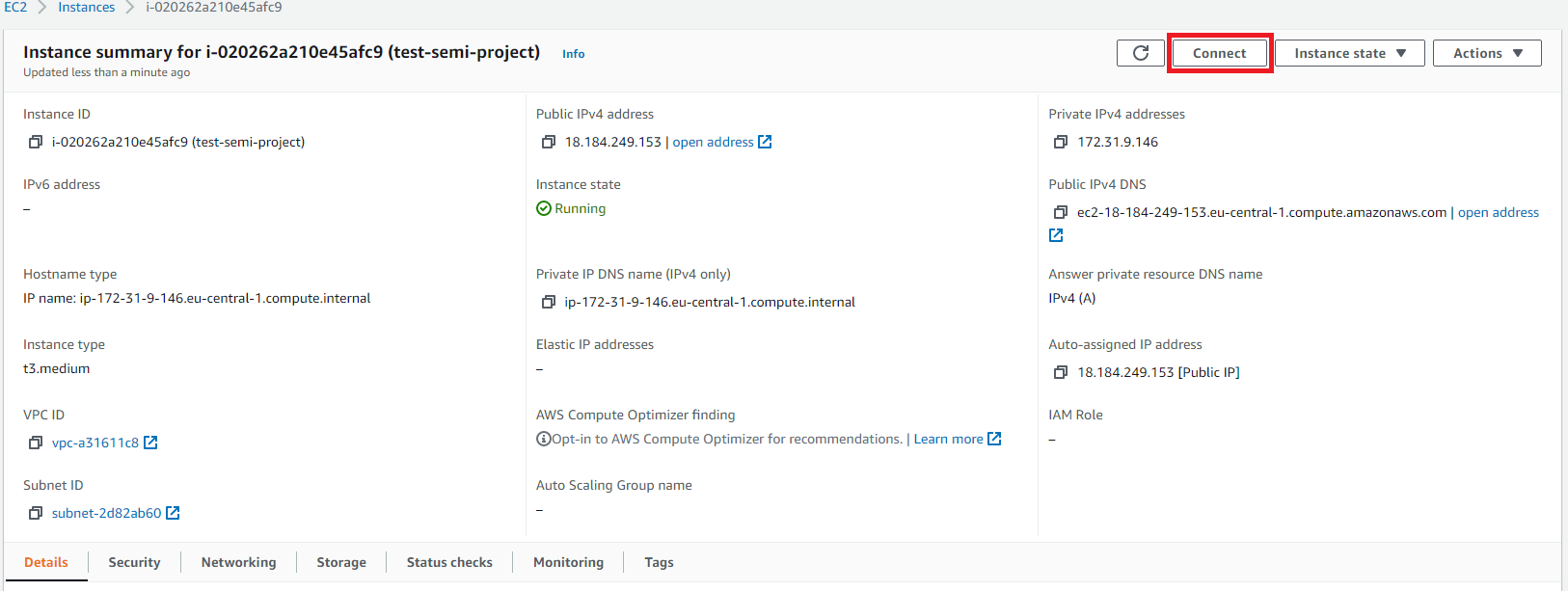Click Learn more about Compute Optimizer

point(948,440)
